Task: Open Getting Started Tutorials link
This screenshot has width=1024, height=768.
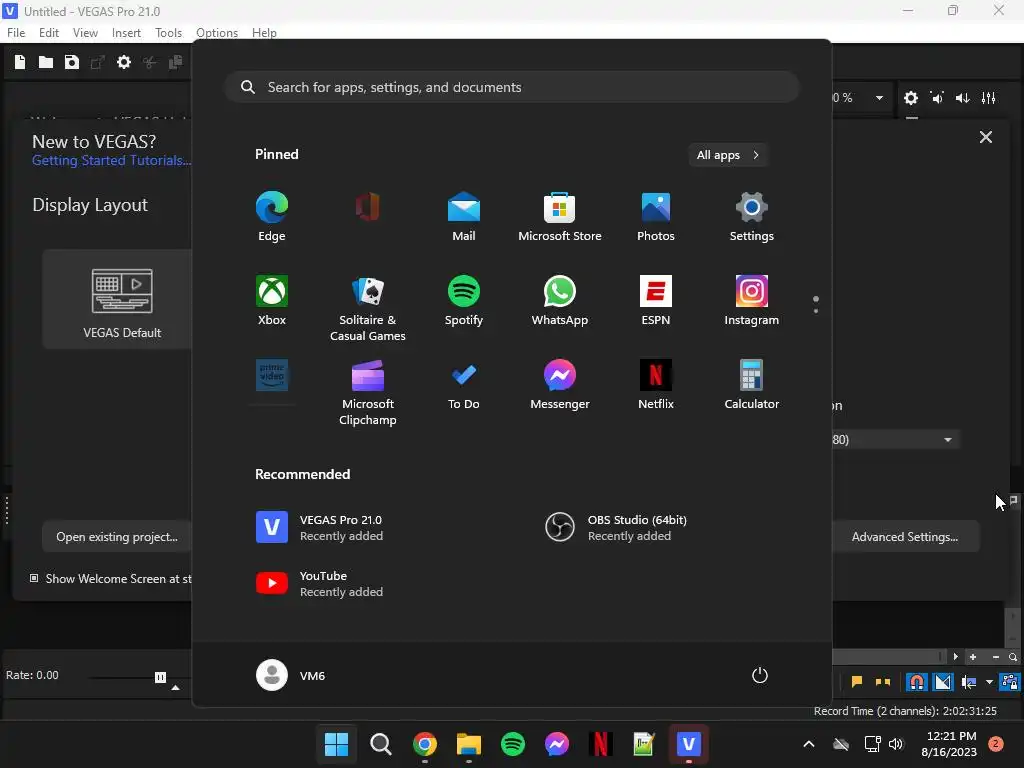Action: point(112,161)
